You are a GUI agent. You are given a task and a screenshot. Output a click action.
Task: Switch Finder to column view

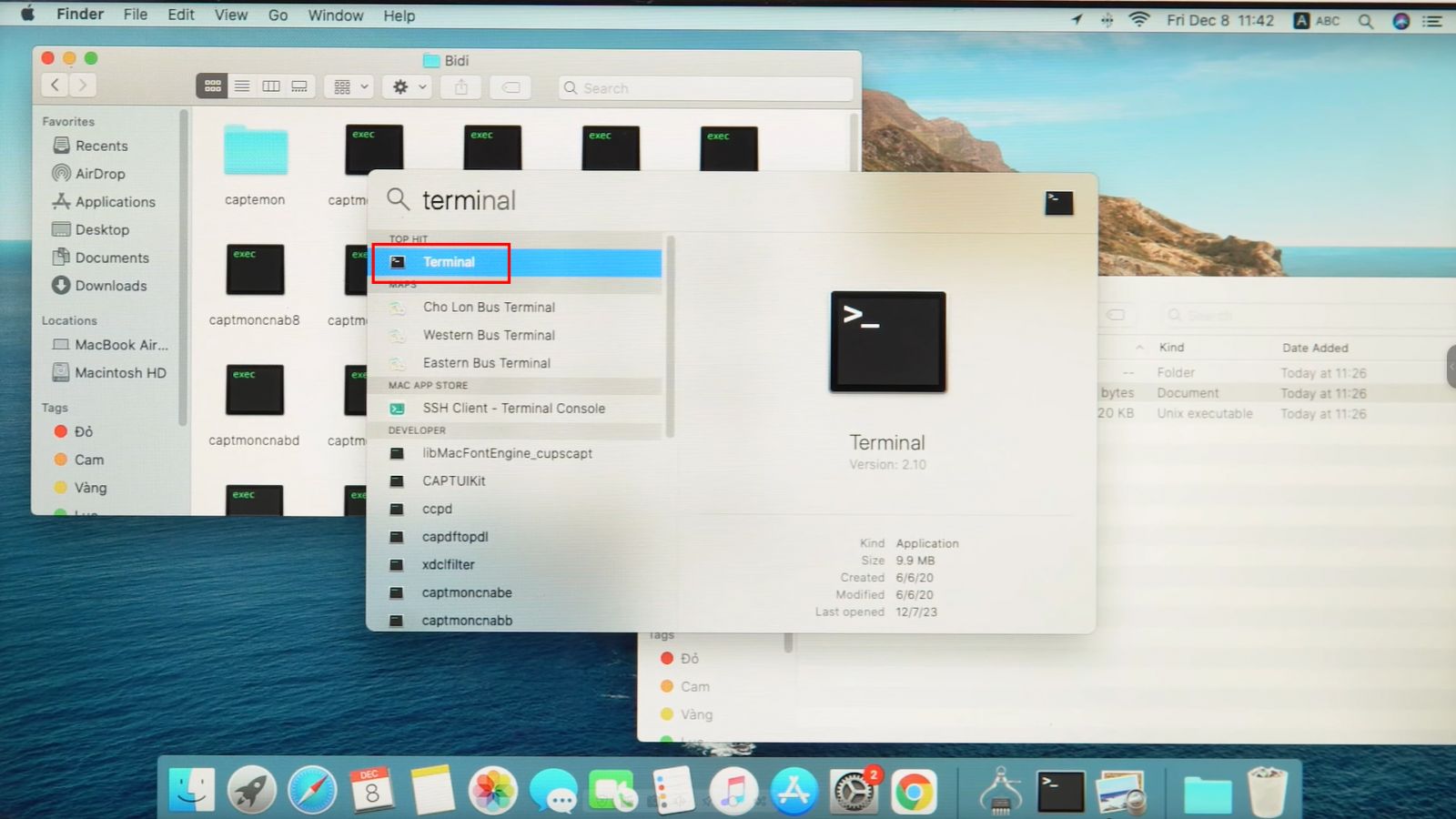270,86
